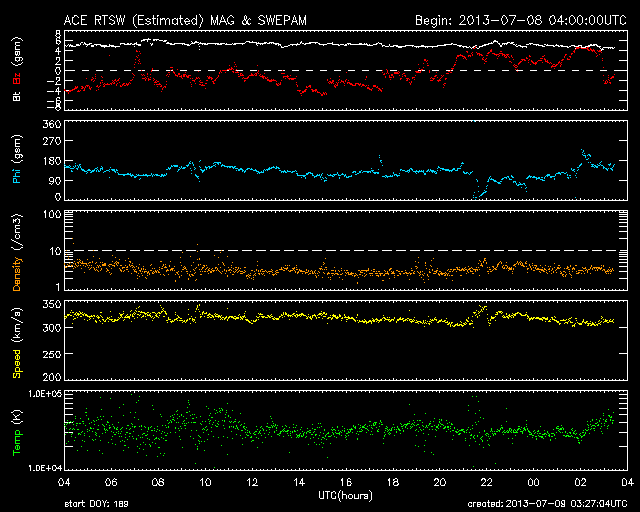Click the white 'Bt' axis label
The width and height of the screenshot is (640, 512).
(17, 96)
